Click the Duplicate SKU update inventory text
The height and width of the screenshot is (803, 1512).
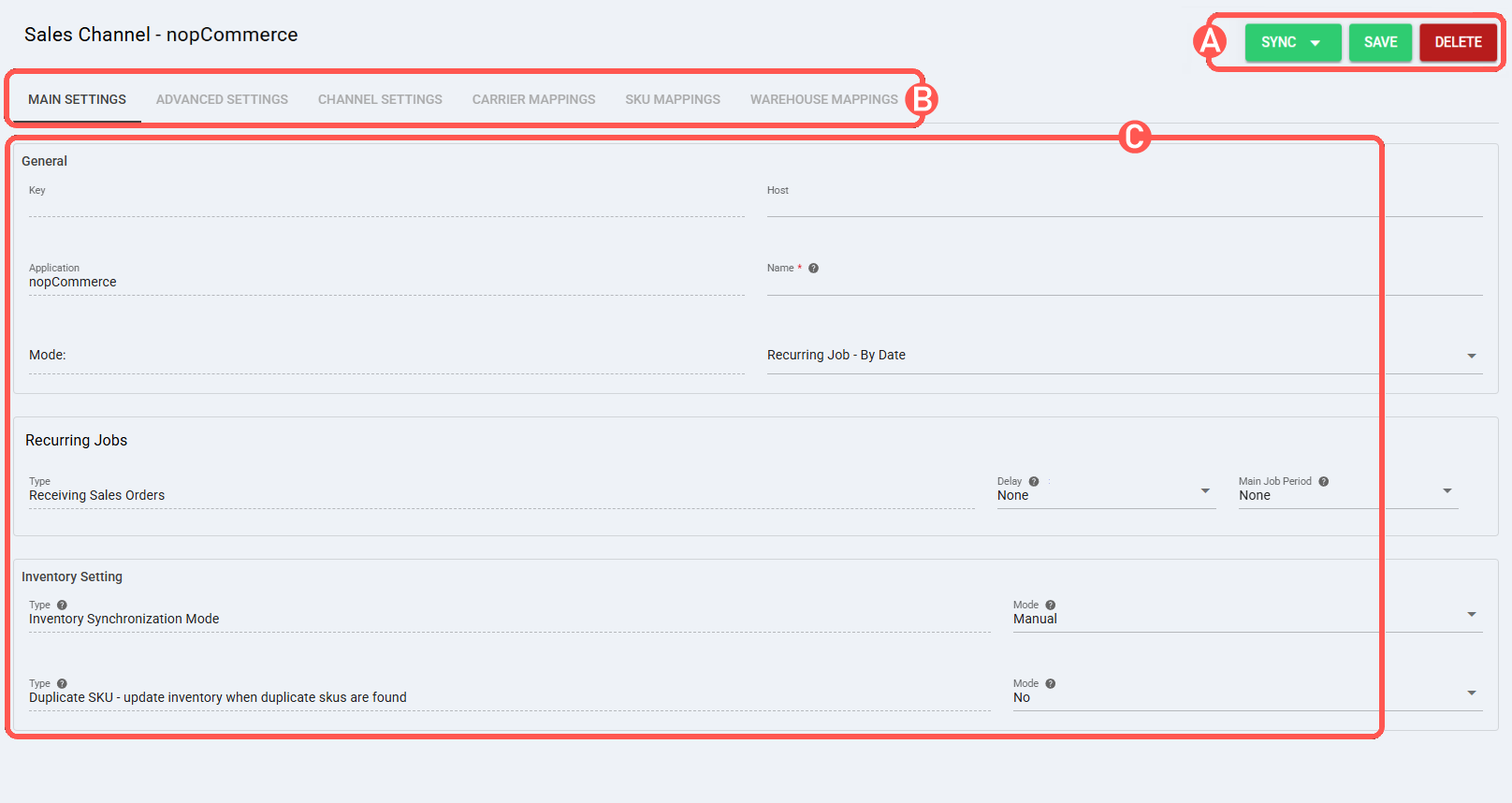[x=217, y=698]
